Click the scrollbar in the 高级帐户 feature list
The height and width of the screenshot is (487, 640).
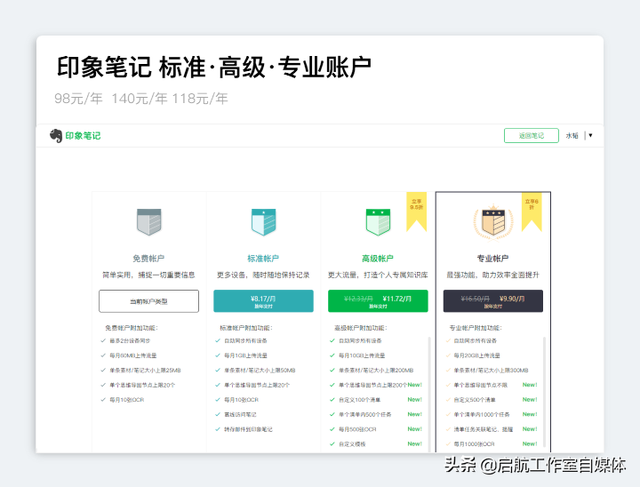pyautogui.click(x=431, y=390)
